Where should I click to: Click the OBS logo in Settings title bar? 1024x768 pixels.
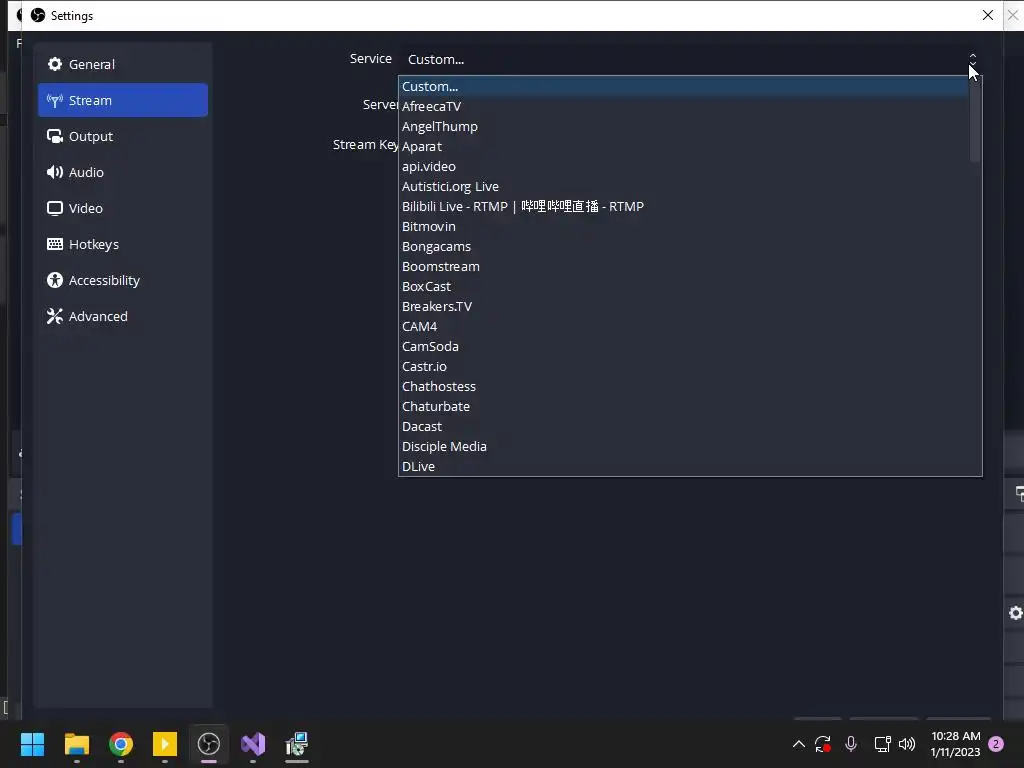pyautogui.click(x=38, y=15)
